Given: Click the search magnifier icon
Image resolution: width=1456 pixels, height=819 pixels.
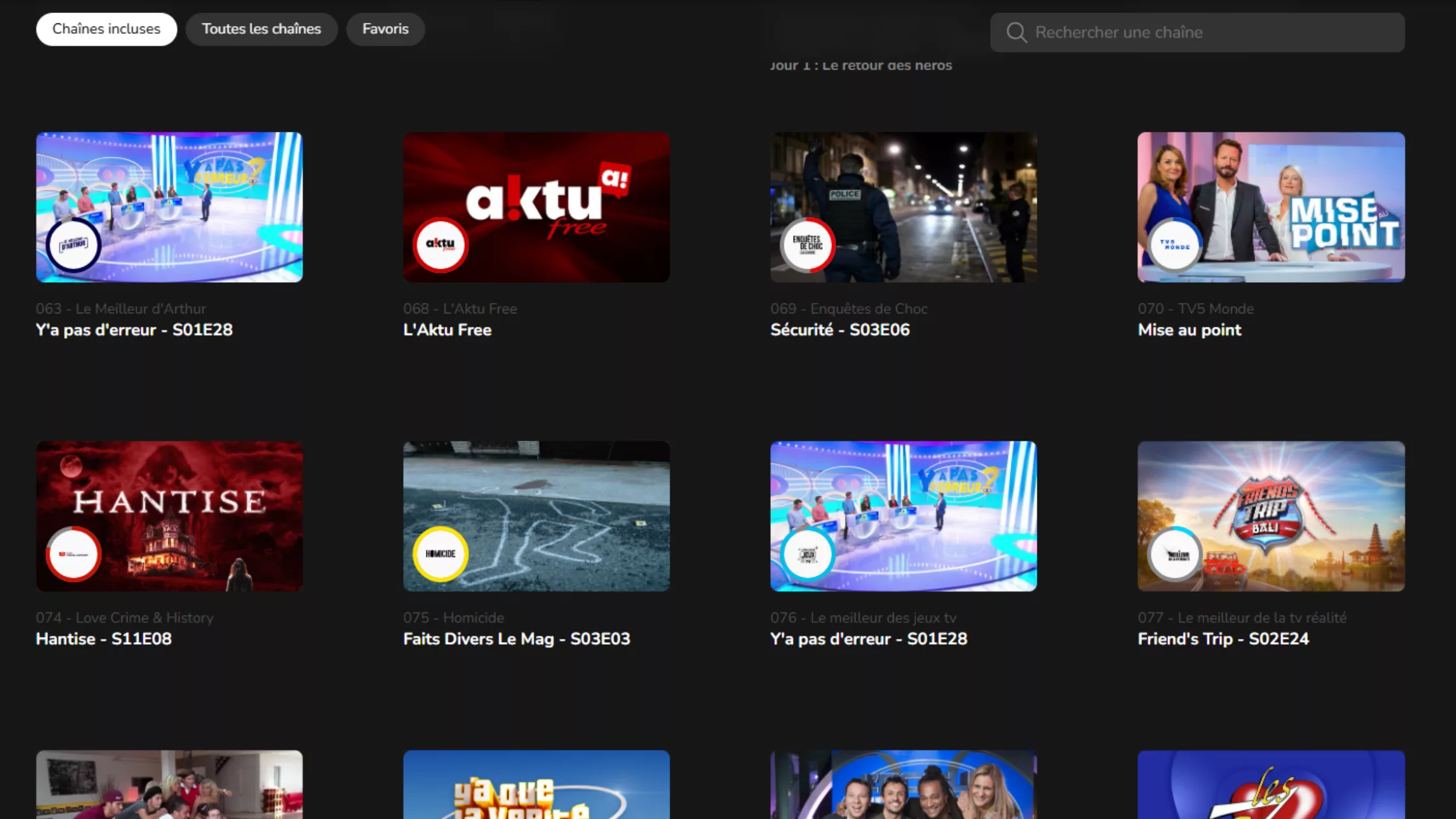Looking at the screenshot, I should point(1017,32).
